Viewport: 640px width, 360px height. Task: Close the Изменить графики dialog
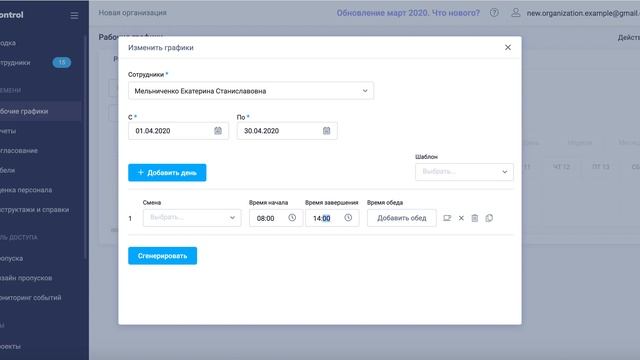point(508,47)
